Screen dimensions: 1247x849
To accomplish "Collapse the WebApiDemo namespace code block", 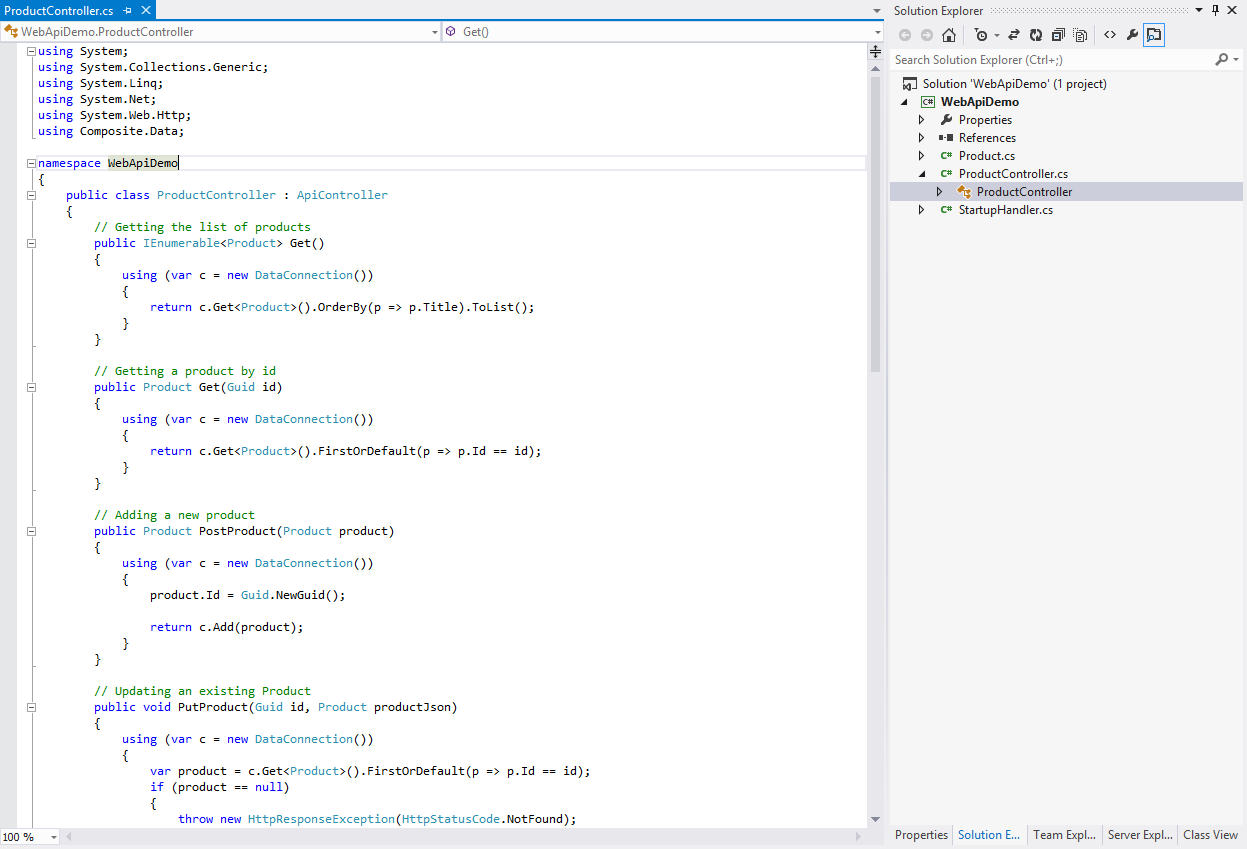I will click(x=31, y=163).
